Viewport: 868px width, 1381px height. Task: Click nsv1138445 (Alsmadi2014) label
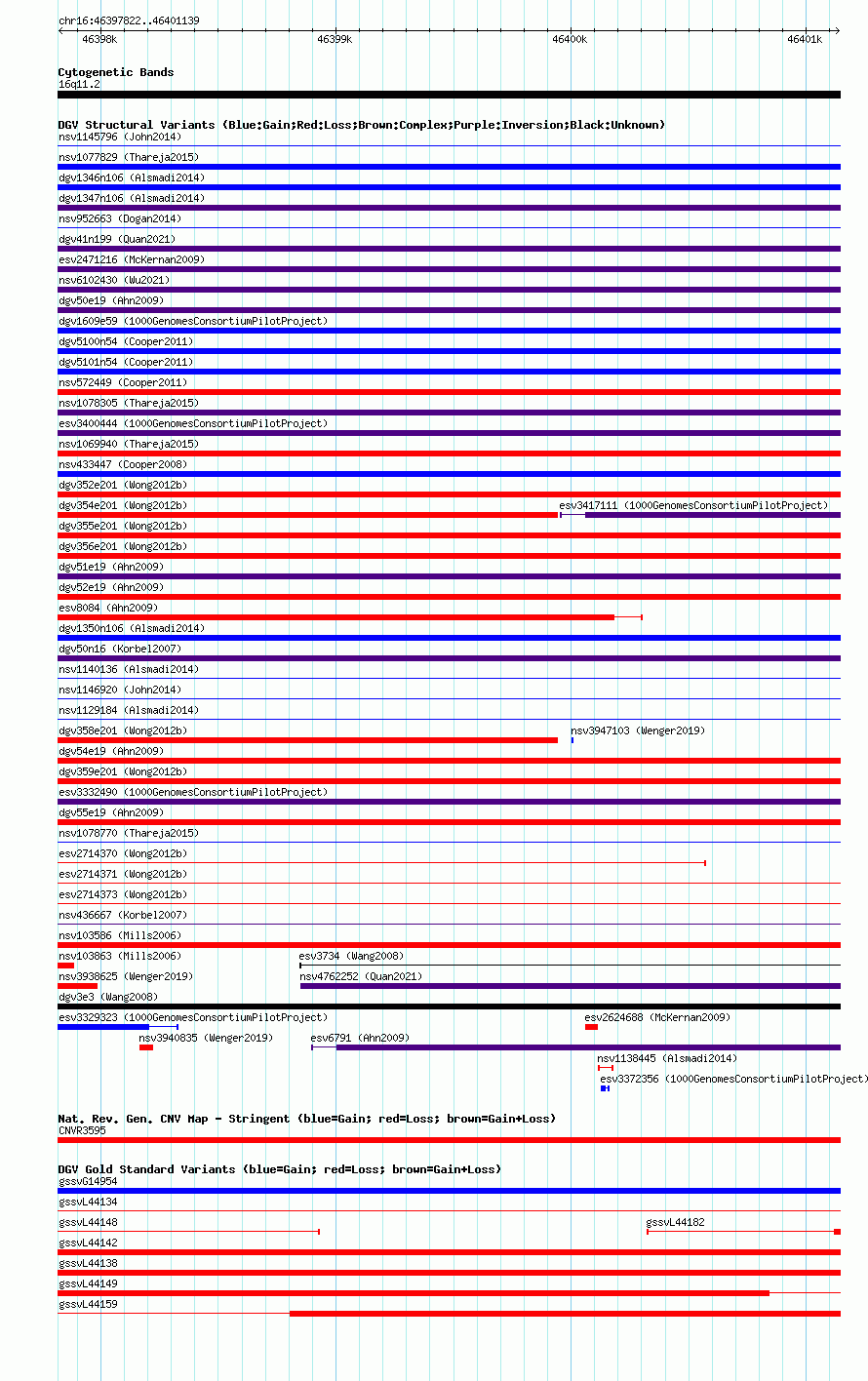[x=667, y=1058]
